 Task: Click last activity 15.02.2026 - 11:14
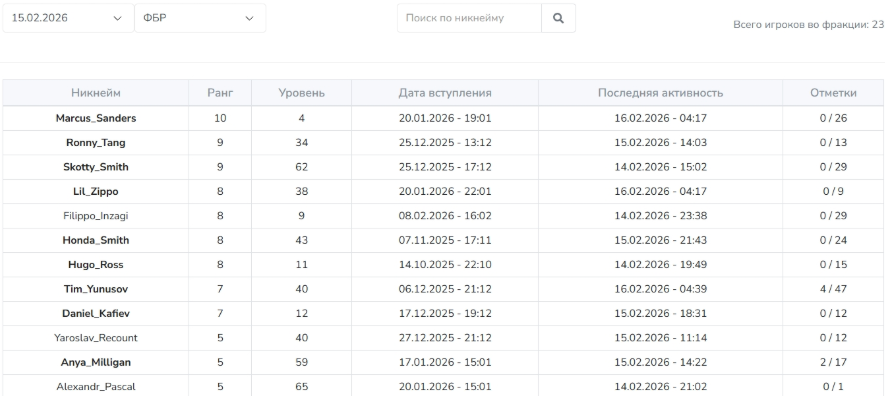tap(660, 337)
